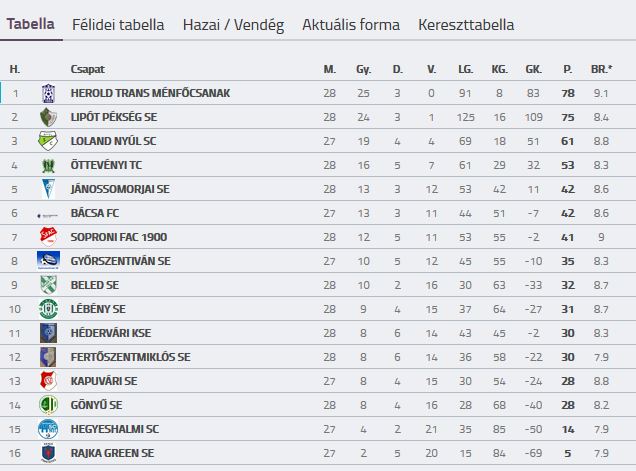Click Öttevényi TC team crest
The width and height of the screenshot is (636, 471).
48,165
